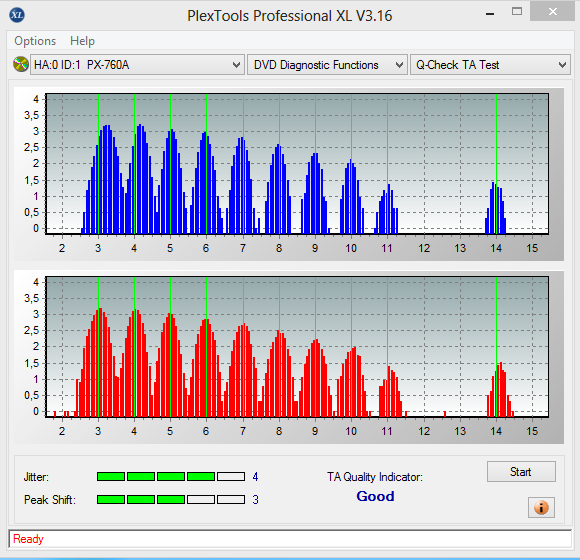The width and height of the screenshot is (580, 560).
Task: Click the Good quality result text
Action: pos(375,496)
